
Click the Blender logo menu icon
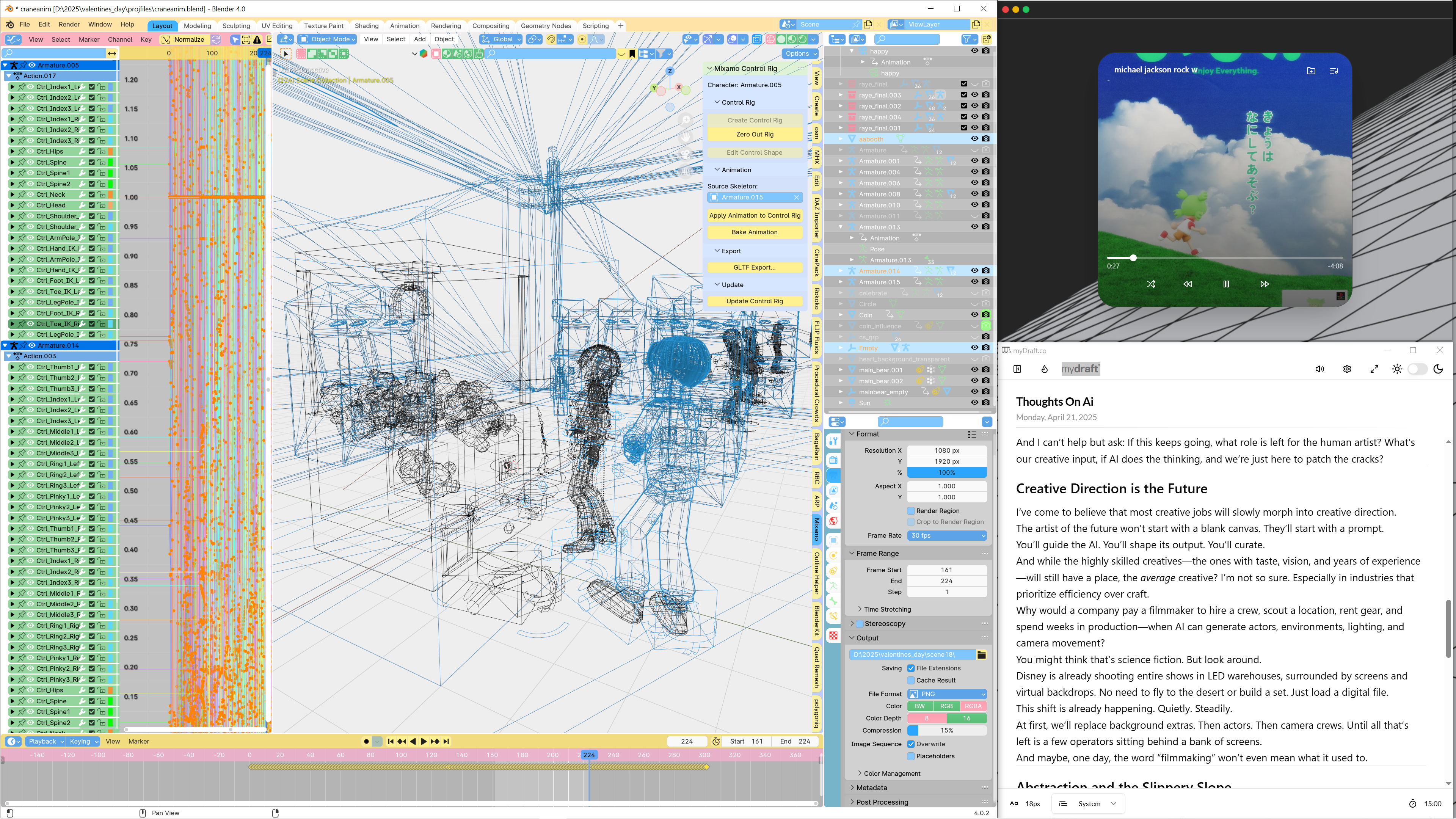(9, 24)
